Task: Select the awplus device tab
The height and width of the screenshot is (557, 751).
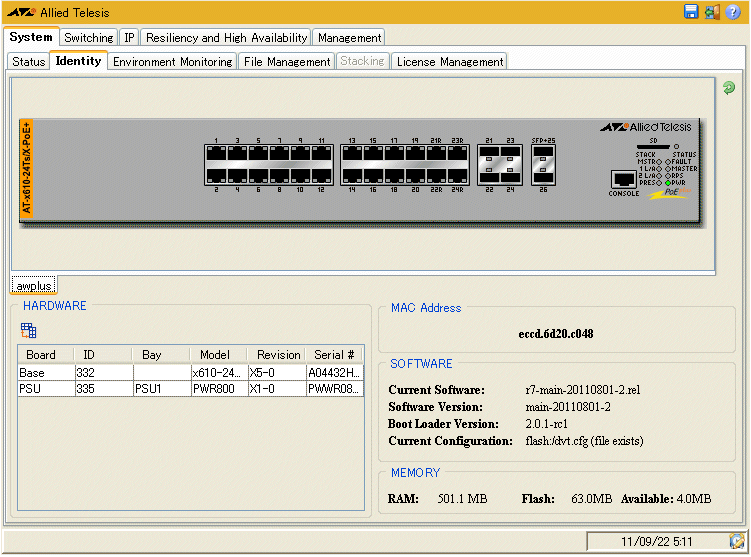Action: 34,285
